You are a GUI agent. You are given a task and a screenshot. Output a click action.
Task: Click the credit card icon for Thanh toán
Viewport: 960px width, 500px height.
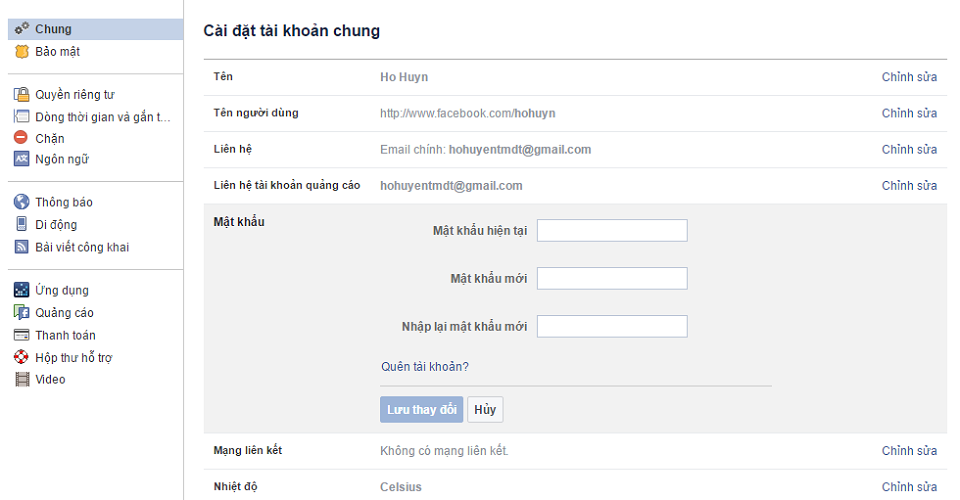pos(21,335)
